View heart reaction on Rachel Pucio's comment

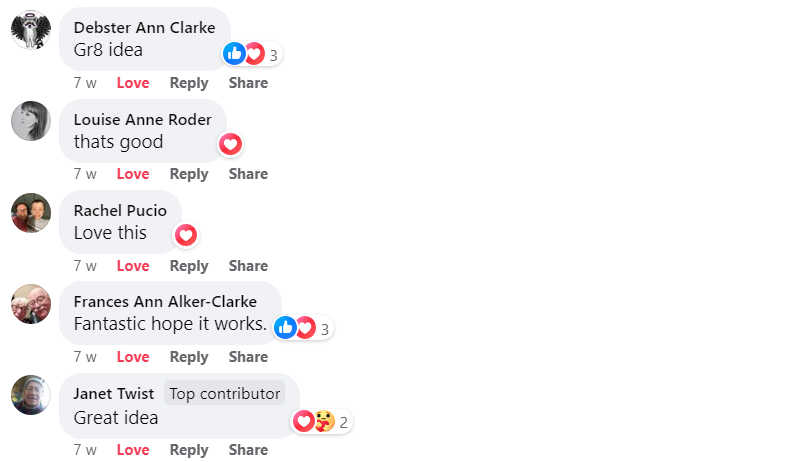pos(186,235)
